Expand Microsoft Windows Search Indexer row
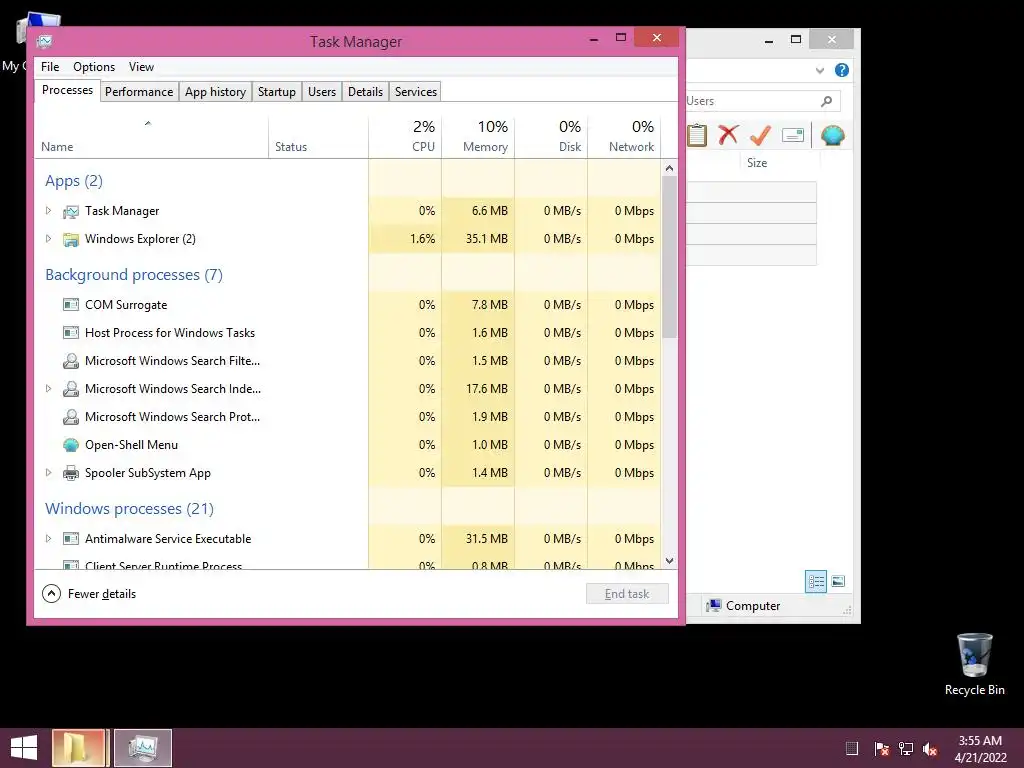The width and height of the screenshot is (1024, 768). click(48, 389)
